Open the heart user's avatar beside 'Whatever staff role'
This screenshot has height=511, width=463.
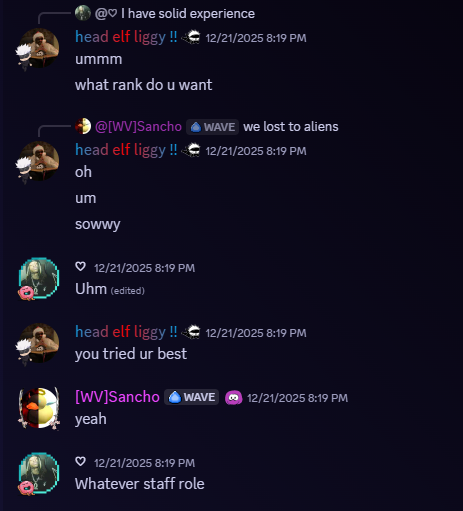coord(39,472)
